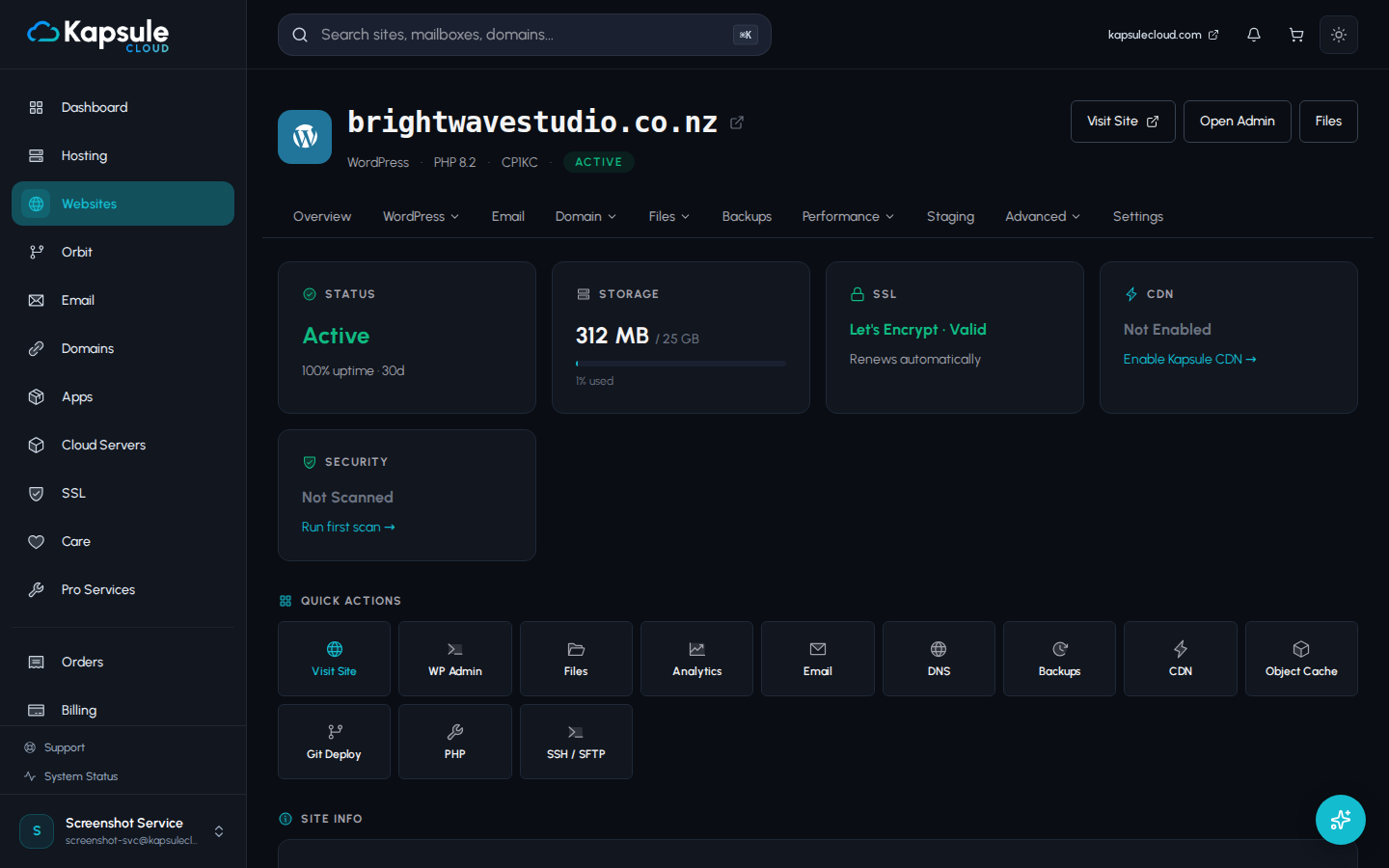1389x868 pixels.
Task: Open the shopping cart icon
Action: (x=1296, y=35)
